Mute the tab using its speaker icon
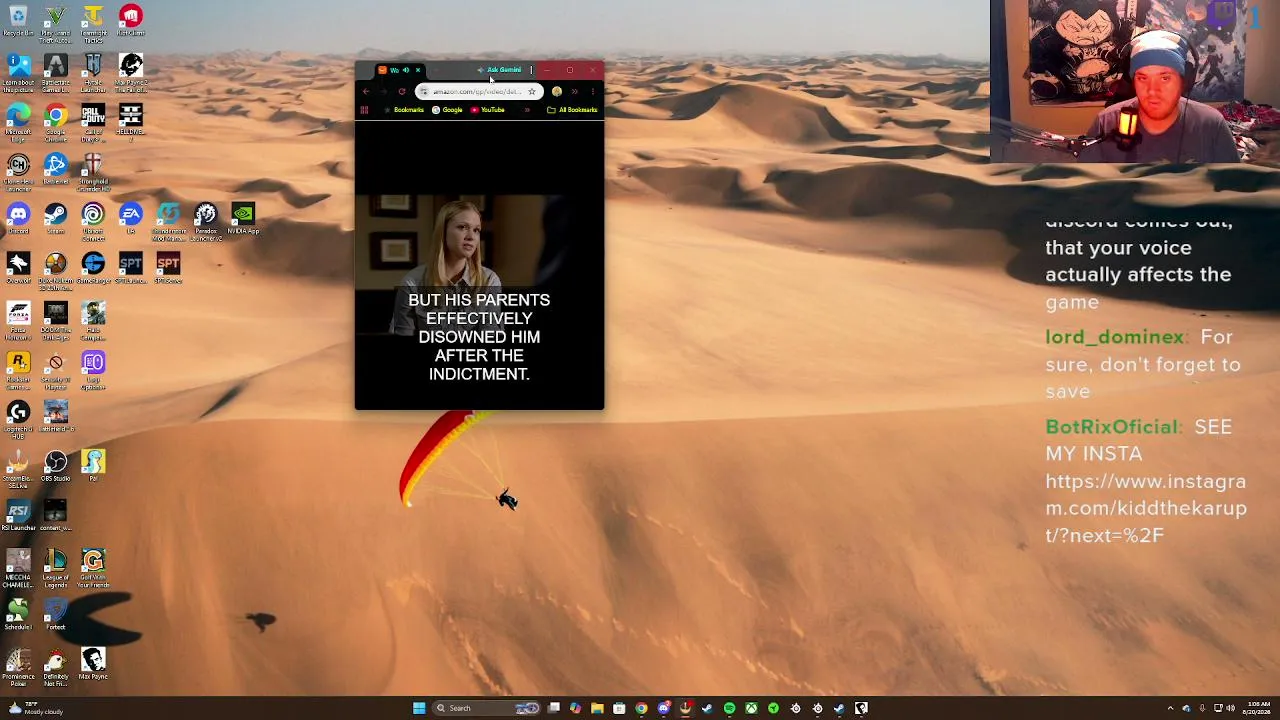This screenshot has width=1280, height=720. [x=405, y=70]
